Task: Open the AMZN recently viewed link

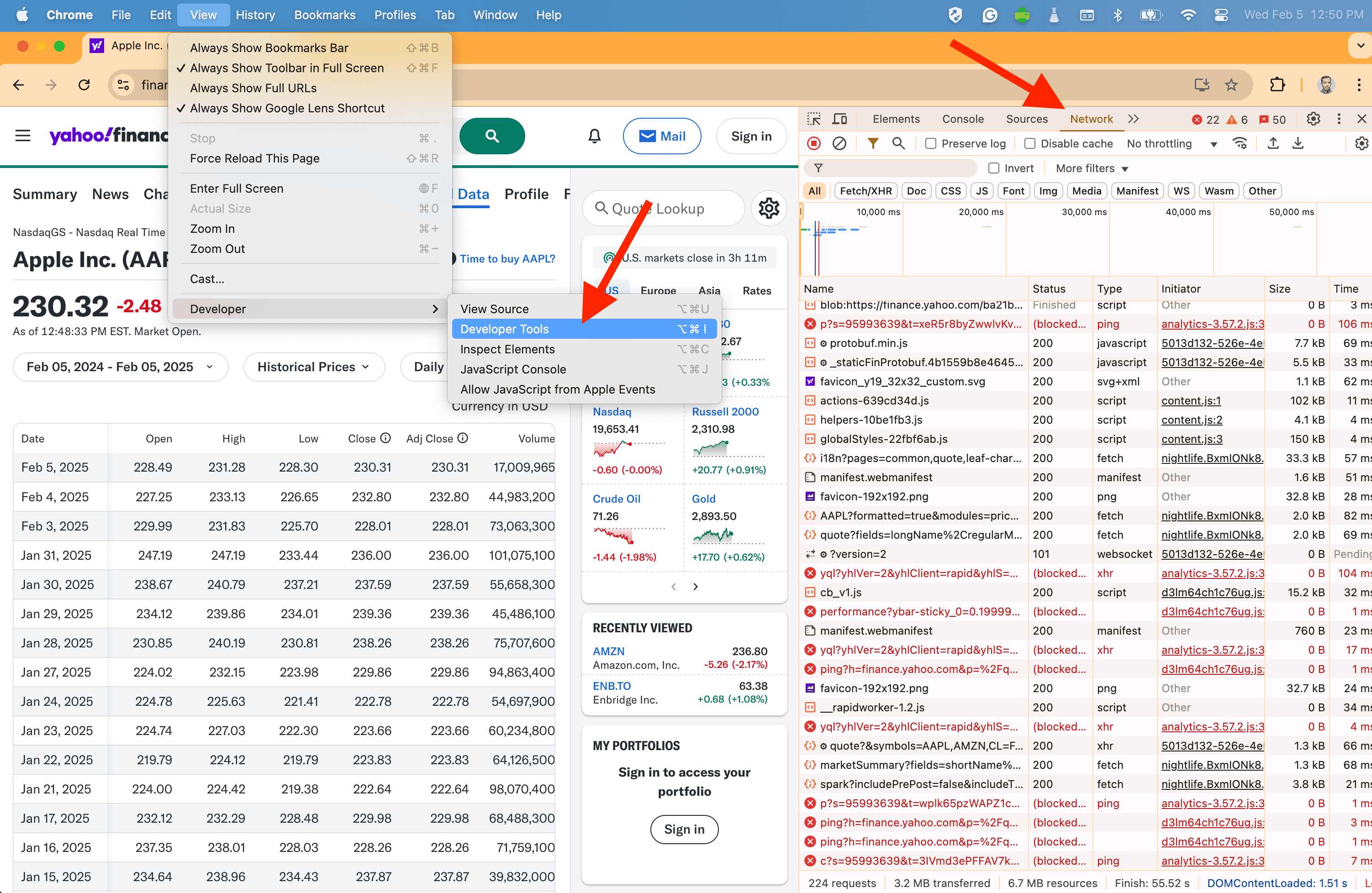Action: coord(608,651)
